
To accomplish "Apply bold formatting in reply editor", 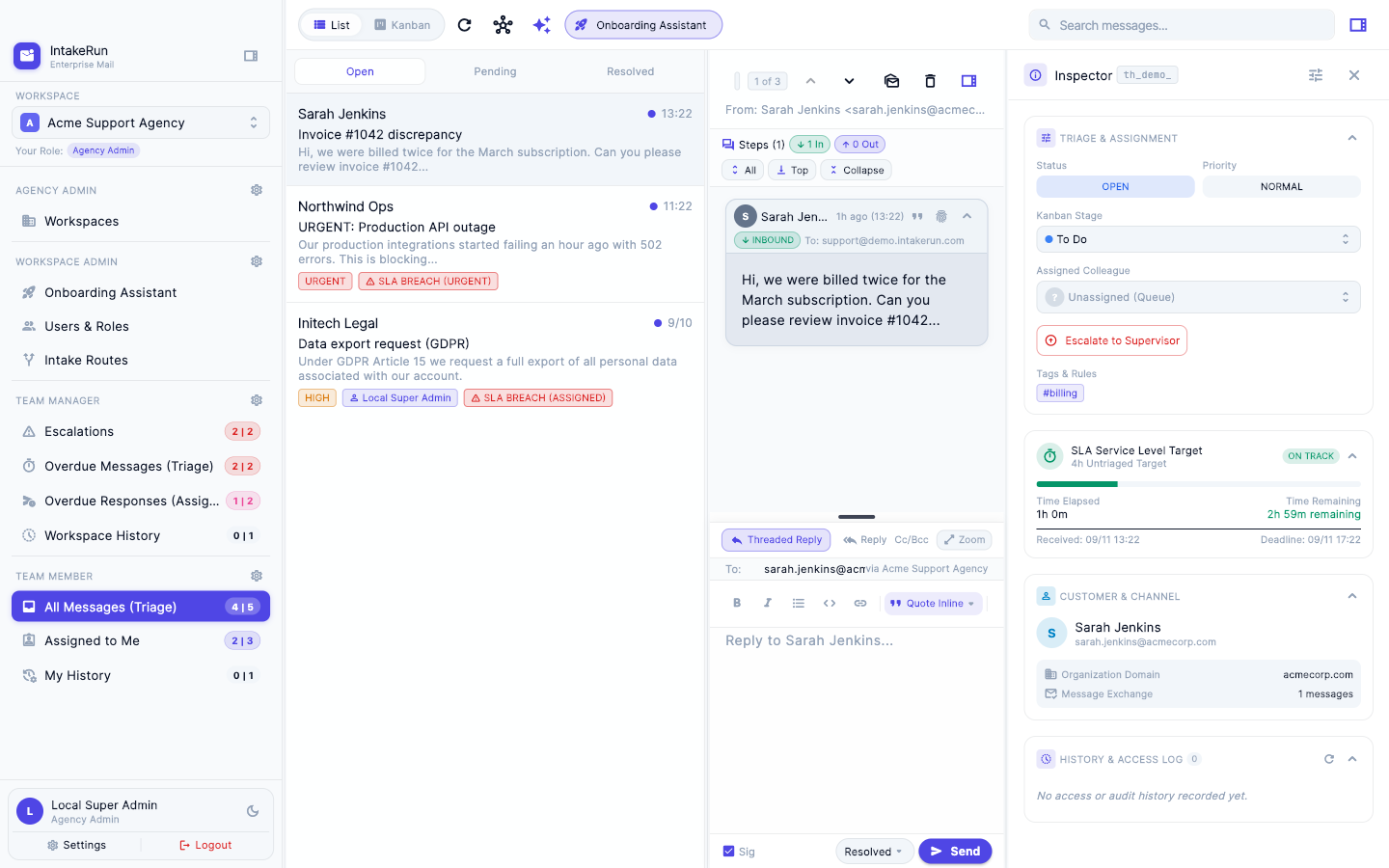I will point(737,603).
